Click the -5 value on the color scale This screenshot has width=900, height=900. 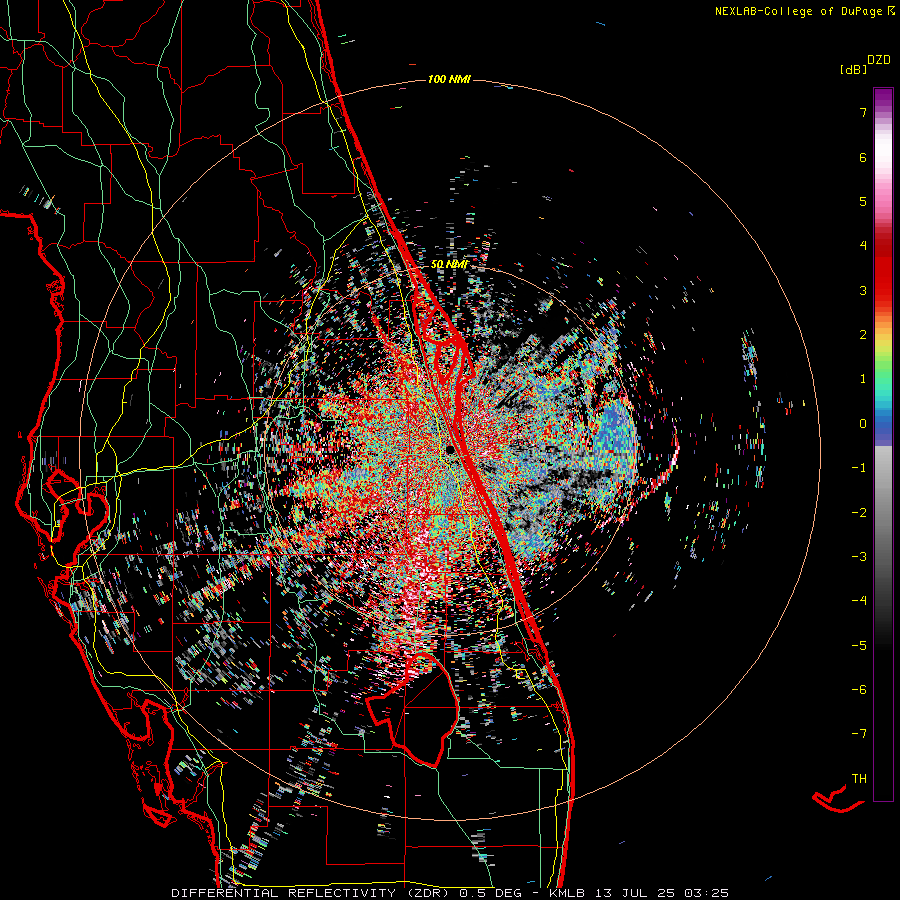pyautogui.click(x=859, y=645)
